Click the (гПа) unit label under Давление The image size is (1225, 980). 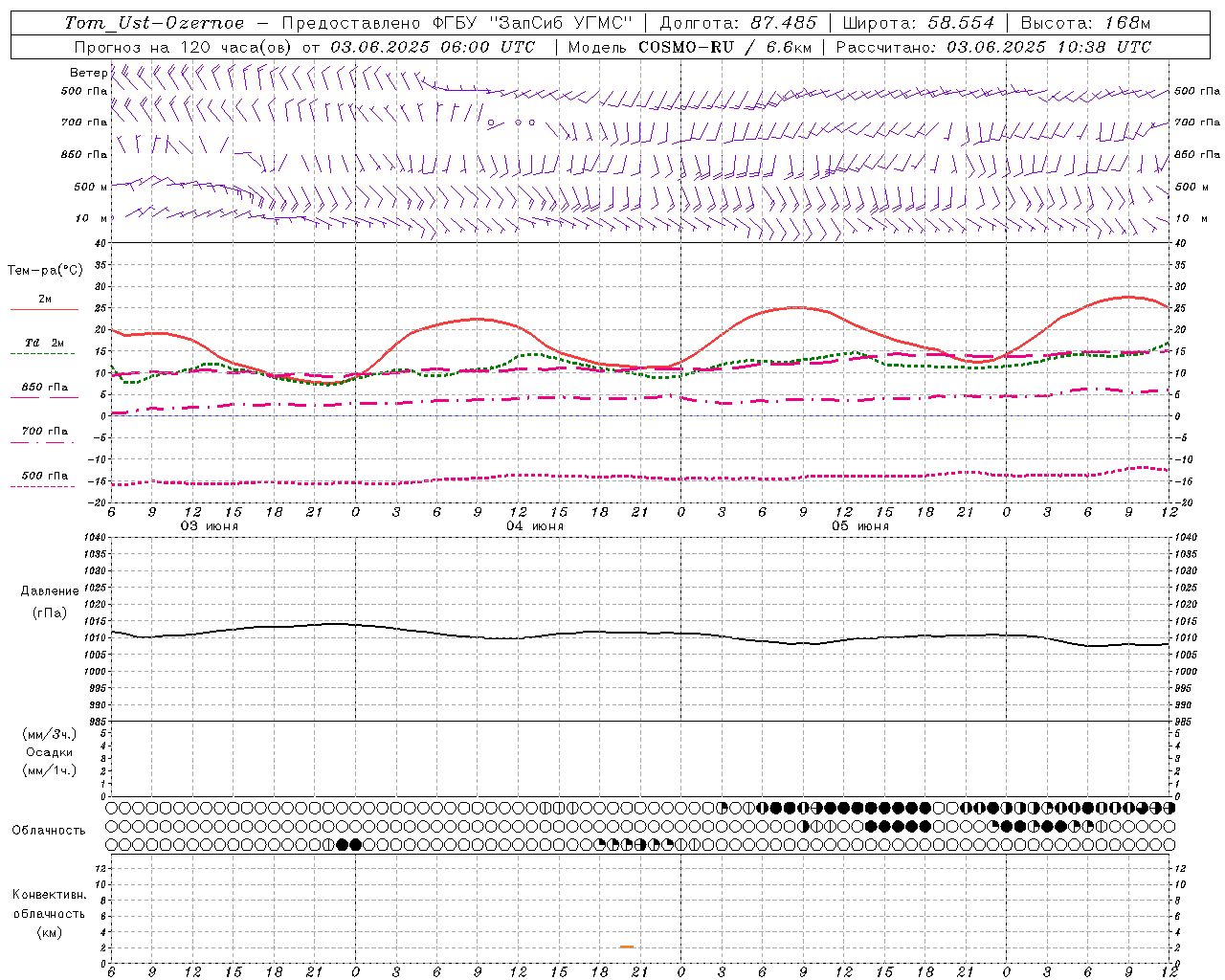pyautogui.click(x=50, y=612)
